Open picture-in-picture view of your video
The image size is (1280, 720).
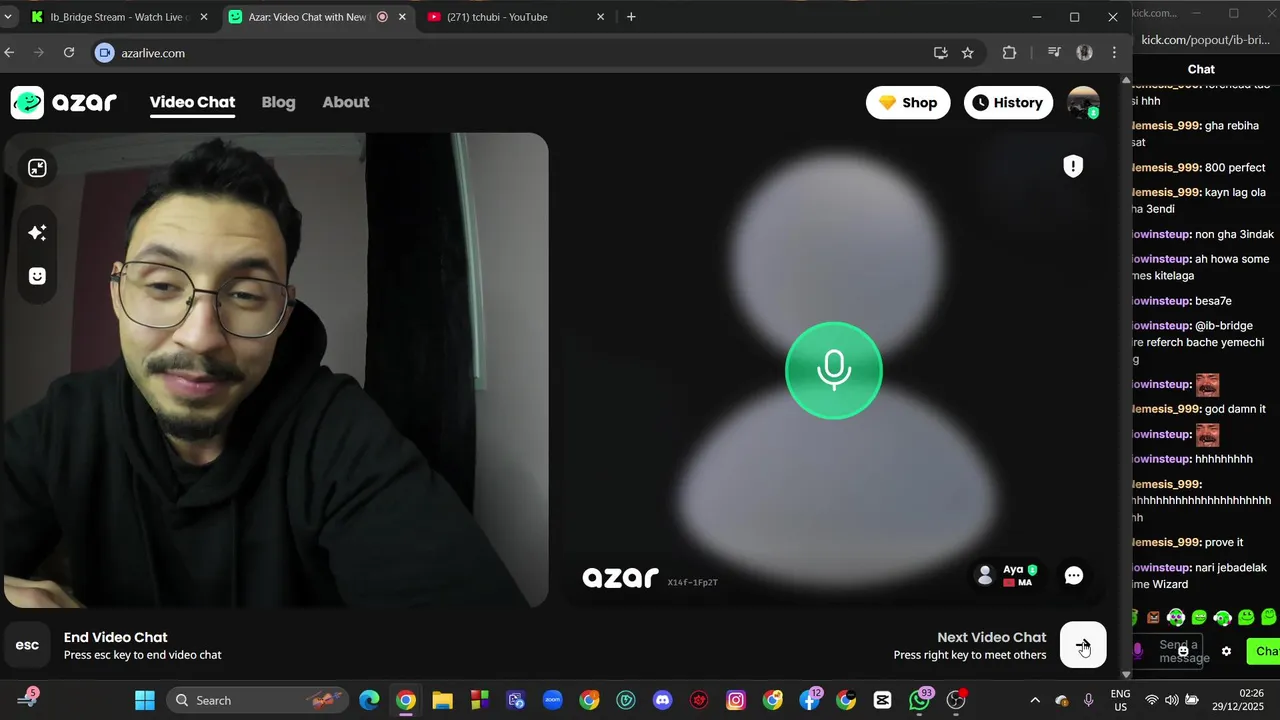point(37,168)
